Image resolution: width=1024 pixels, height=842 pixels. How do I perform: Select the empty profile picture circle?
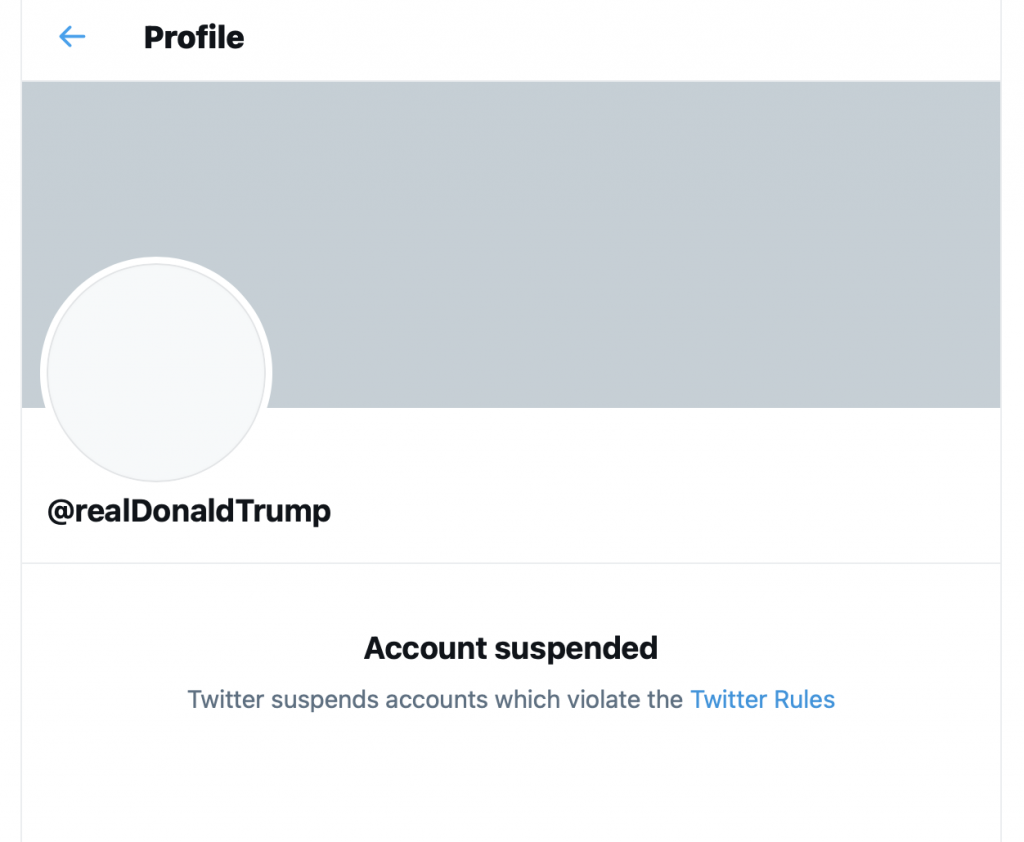[x=156, y=372]
